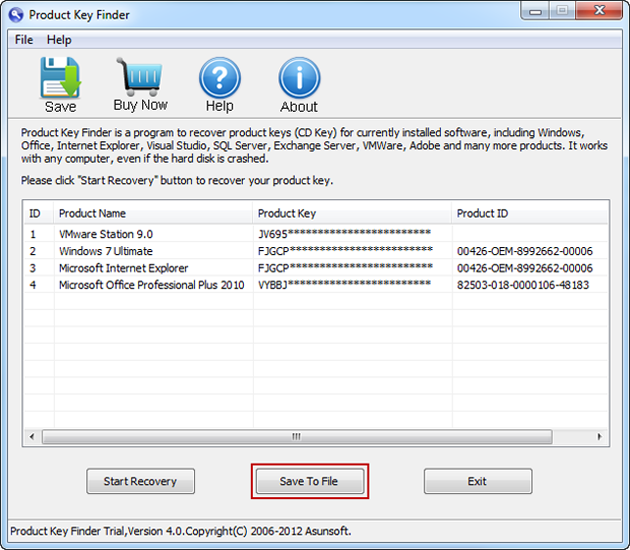Screen dimensions: 630x550
Task: Click product ID 82503-018-0000106-48183
Action: coord(523,285)
